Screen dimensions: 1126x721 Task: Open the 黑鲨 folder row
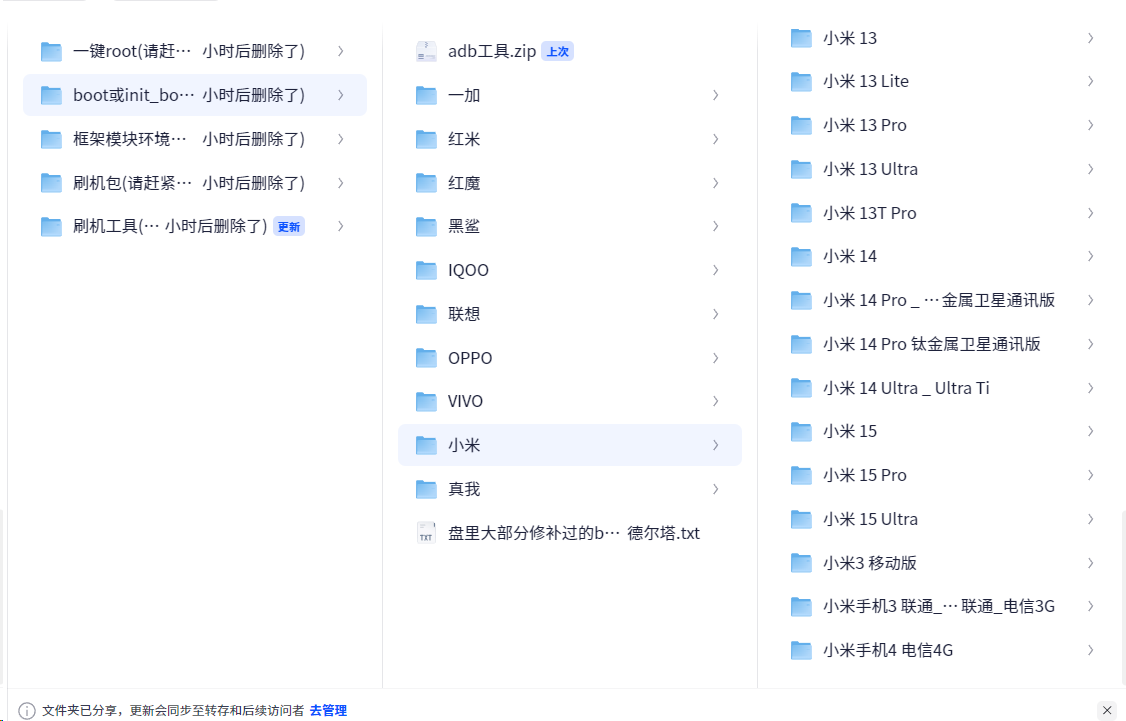(x=569, y=226)
